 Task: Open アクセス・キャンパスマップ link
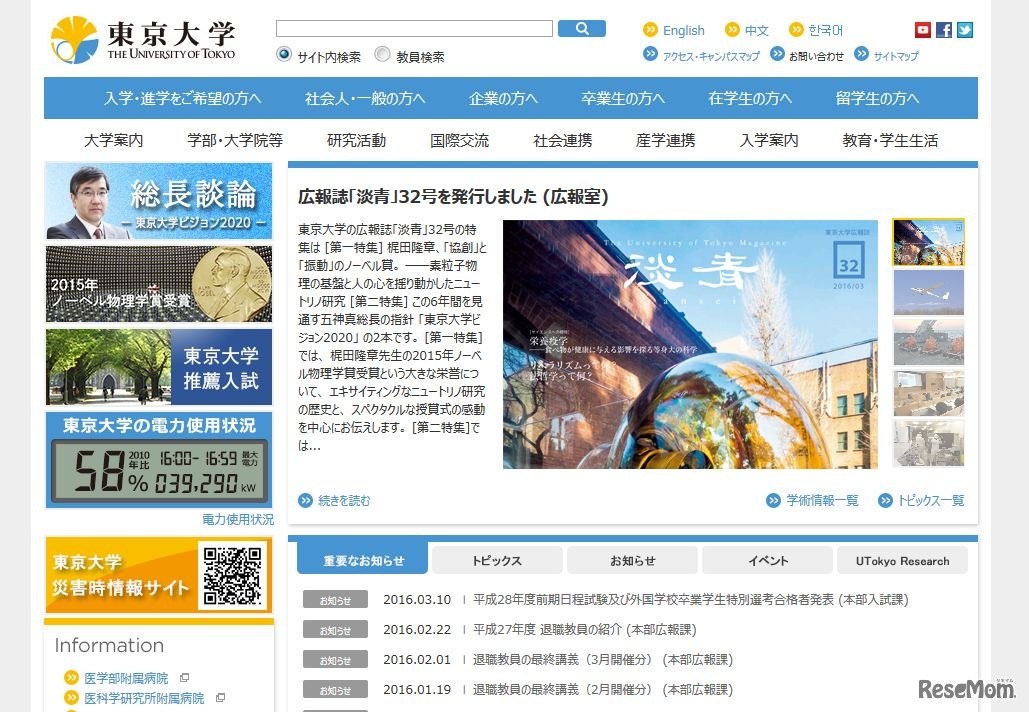(711, 56)
